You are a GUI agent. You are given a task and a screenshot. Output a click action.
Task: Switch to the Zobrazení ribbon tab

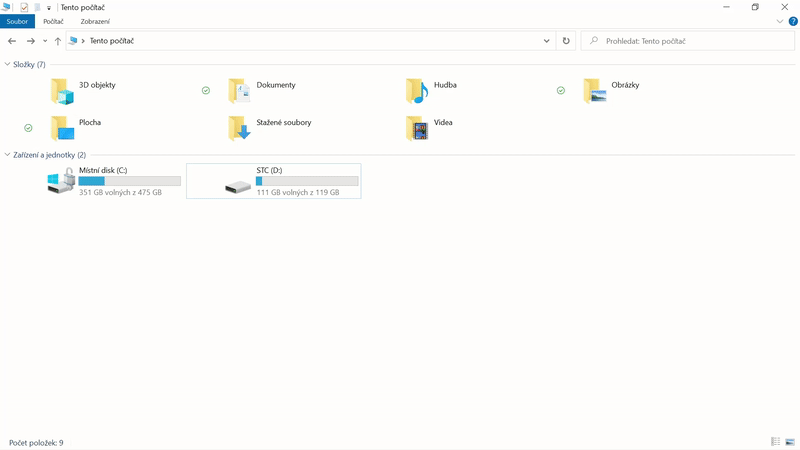click(x=95, y=21)
